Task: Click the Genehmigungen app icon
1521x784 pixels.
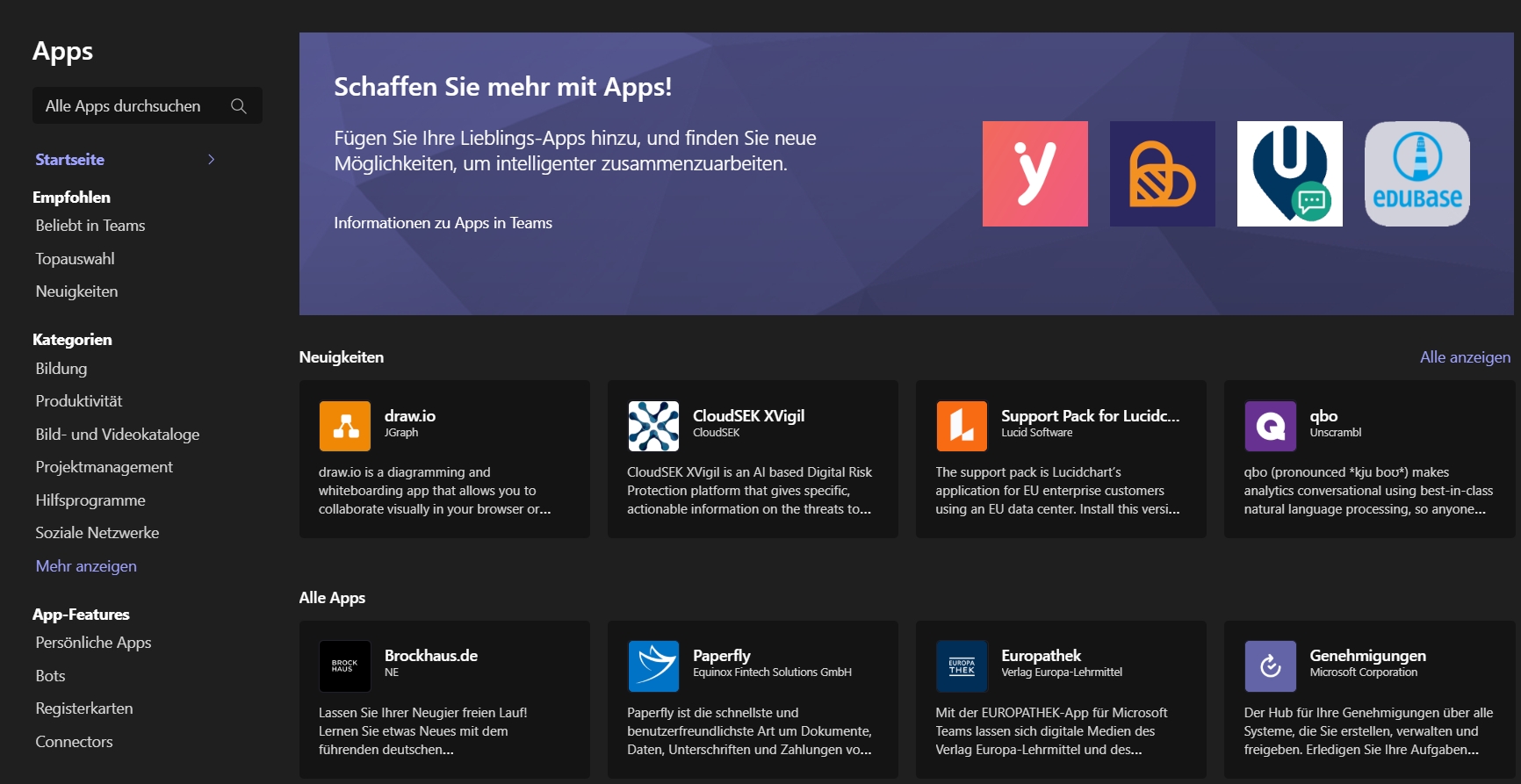Action: 1270,666
